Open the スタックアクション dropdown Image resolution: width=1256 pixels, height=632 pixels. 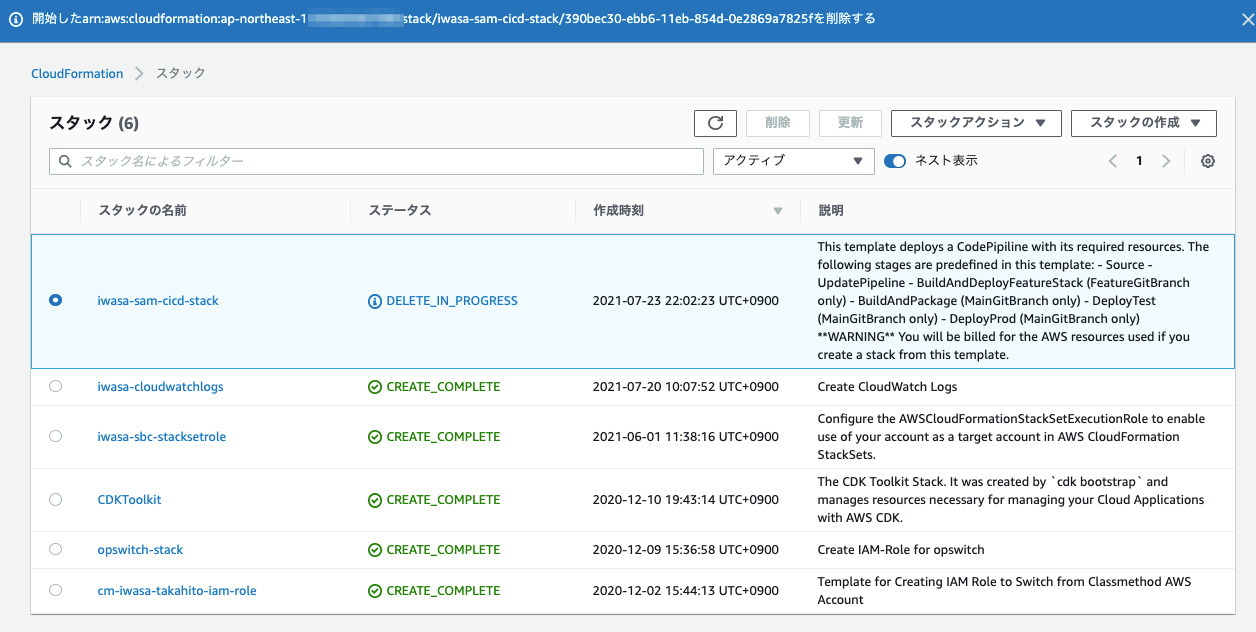(x=975, y=123)
